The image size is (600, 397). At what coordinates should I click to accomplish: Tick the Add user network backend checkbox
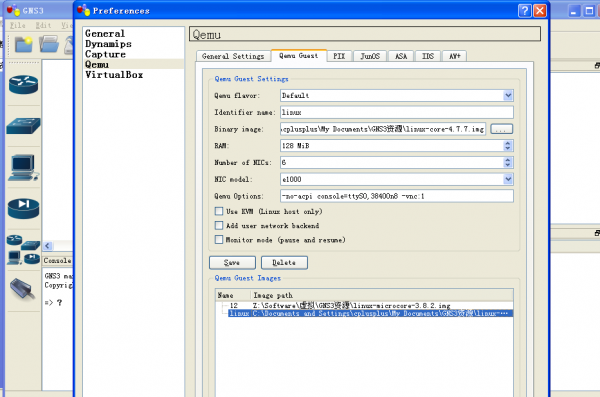pos(219,225)
